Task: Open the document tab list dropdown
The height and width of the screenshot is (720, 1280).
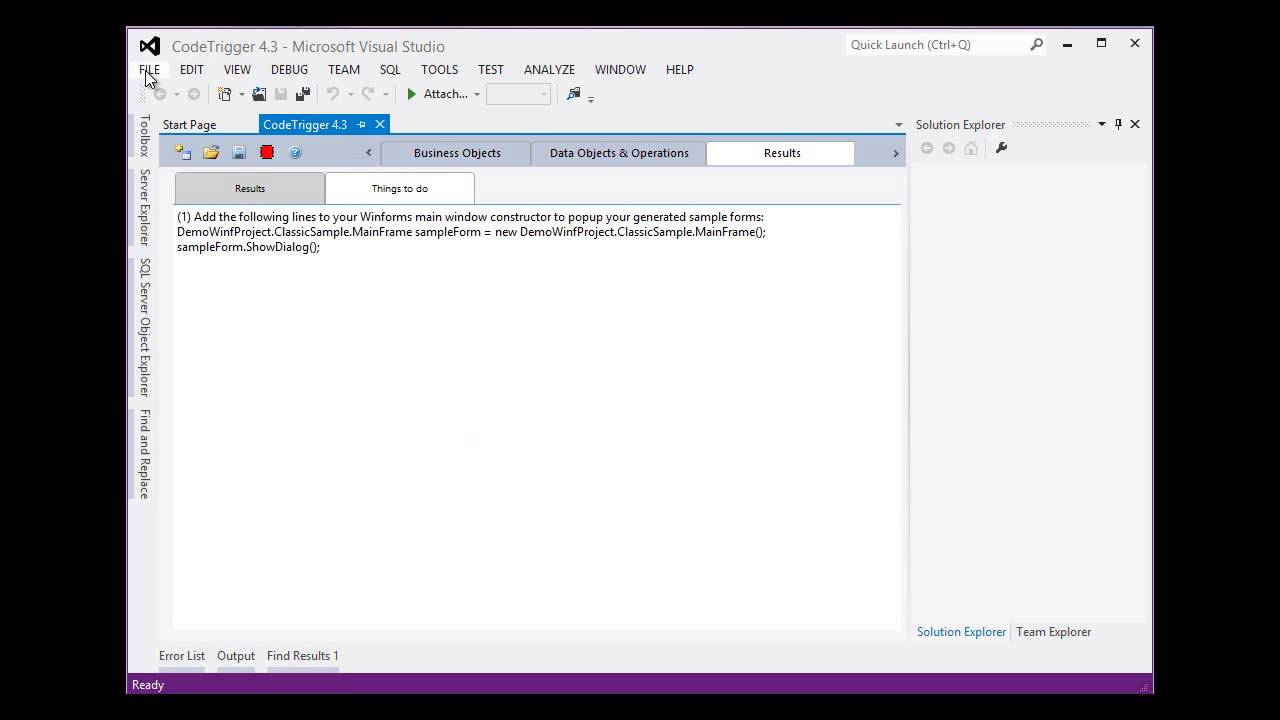Action: pyautogui.click(x=898, y=125)
